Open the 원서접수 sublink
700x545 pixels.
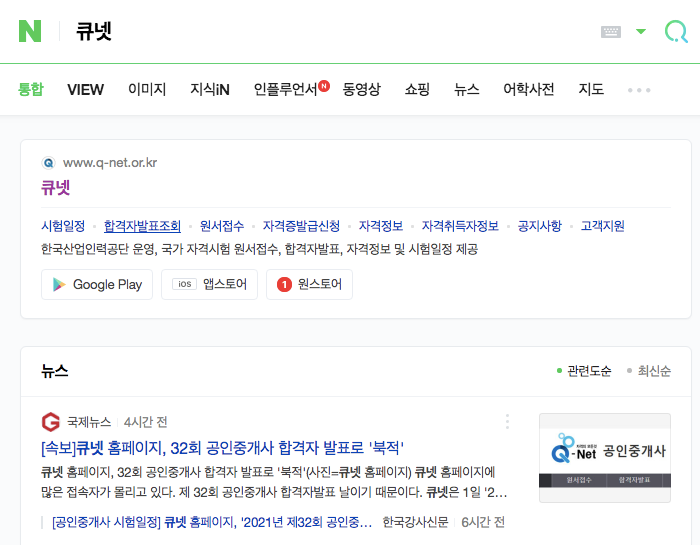(221, 226)
